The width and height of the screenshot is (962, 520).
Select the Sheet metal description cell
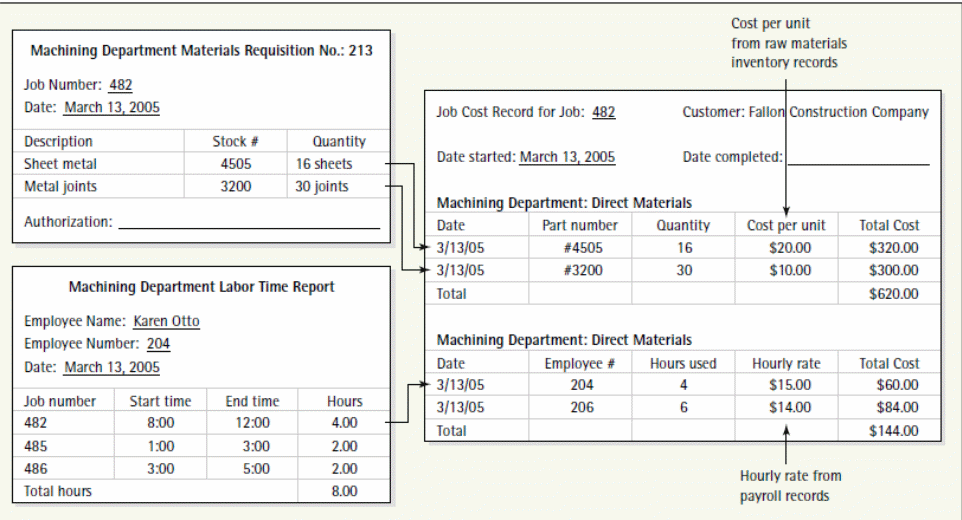[61, 164]
